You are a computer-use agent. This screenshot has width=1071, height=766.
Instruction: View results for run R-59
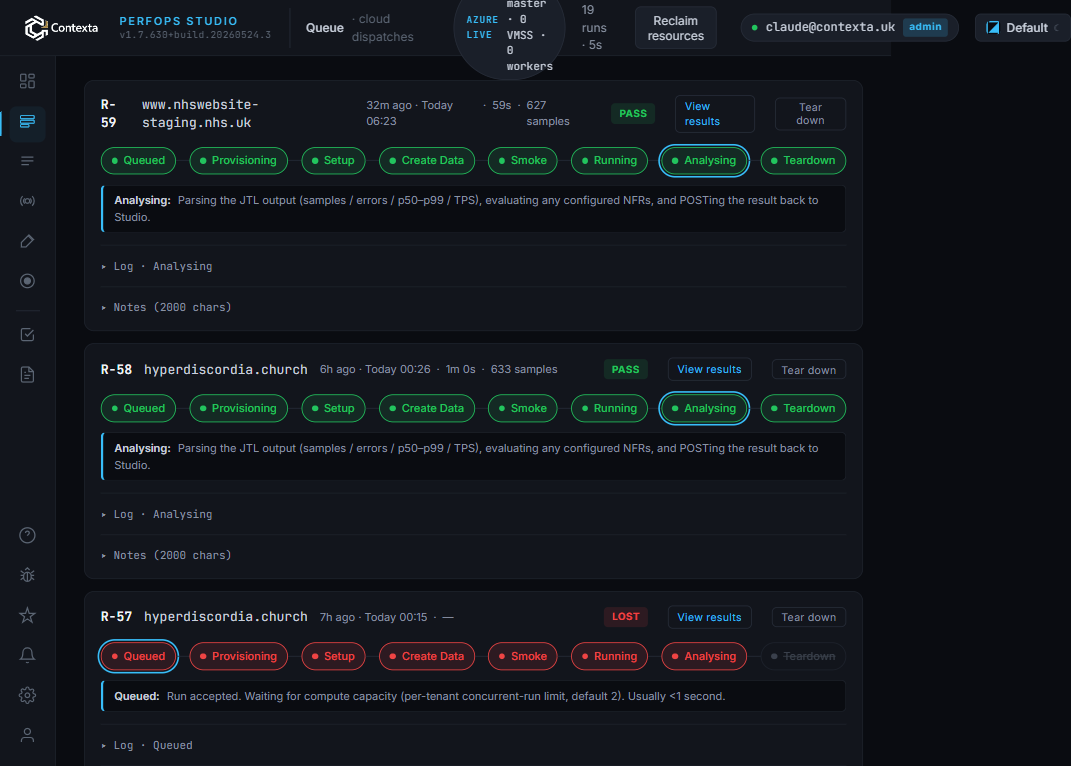coord(714,114)
